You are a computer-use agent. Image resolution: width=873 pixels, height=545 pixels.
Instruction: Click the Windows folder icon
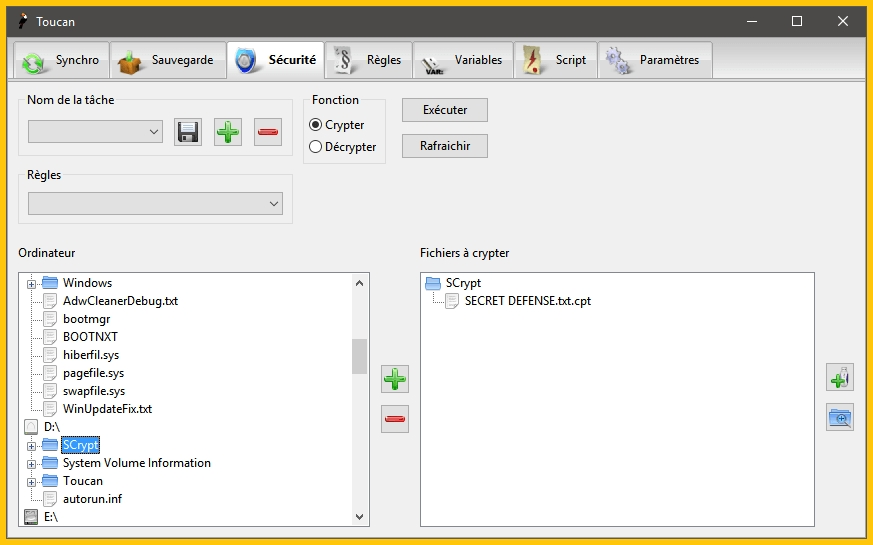50,283
